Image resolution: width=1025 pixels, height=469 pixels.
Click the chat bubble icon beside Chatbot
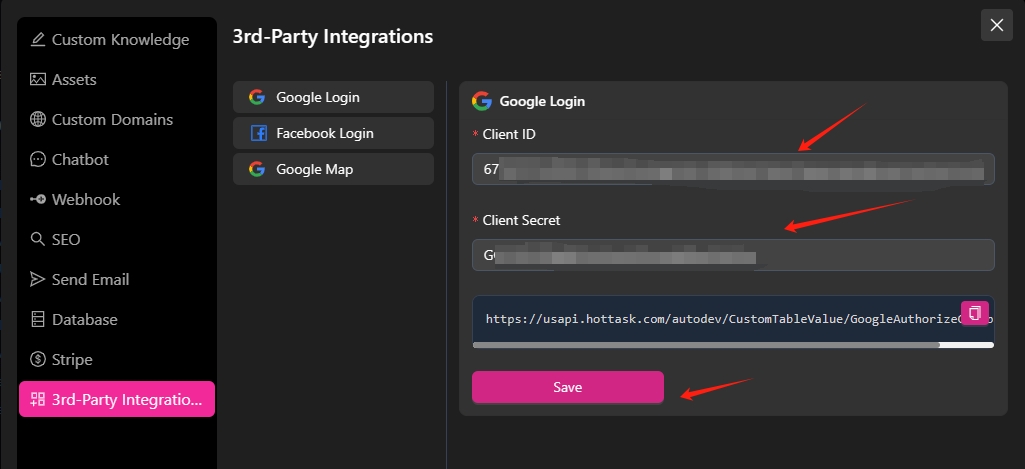pos(38,159)
